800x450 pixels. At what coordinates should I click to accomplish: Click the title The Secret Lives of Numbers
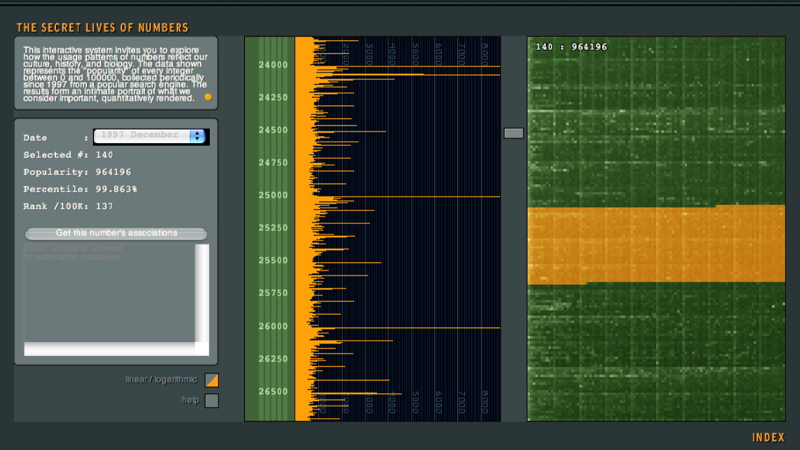[102, 28]
